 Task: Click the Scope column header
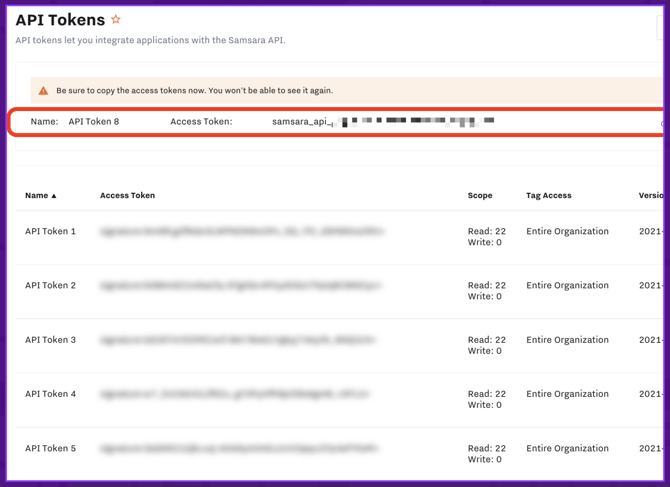[x=480, y=196]
